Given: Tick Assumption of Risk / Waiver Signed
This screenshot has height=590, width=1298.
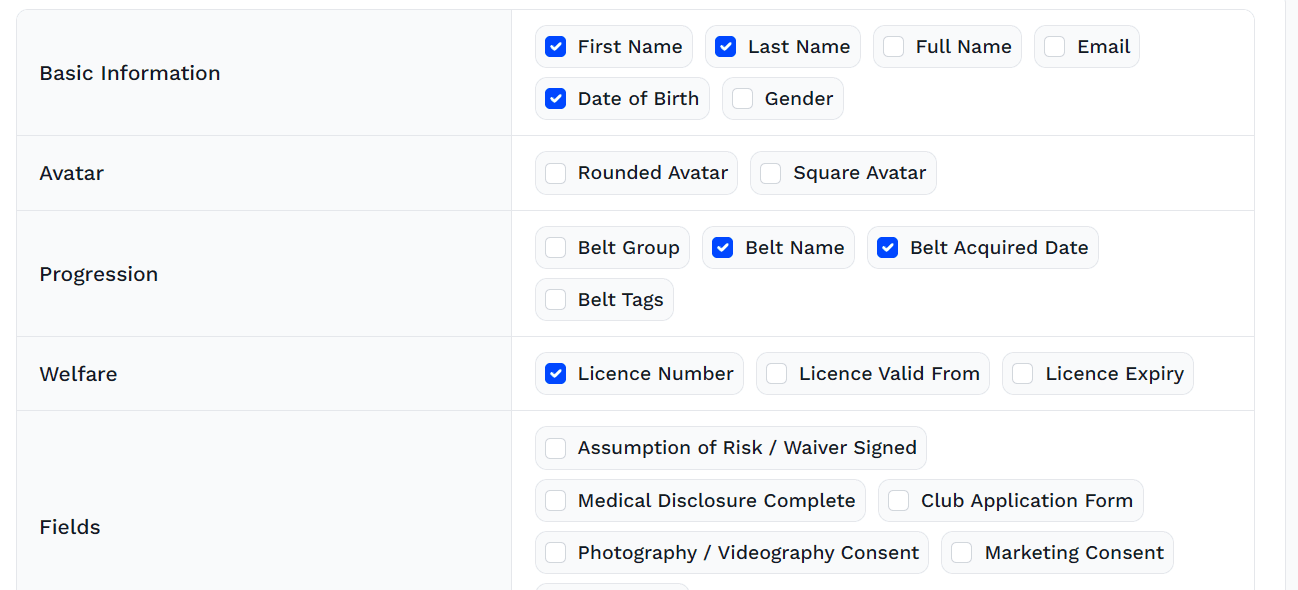Looking at the screenshot, I should [556, 448].
